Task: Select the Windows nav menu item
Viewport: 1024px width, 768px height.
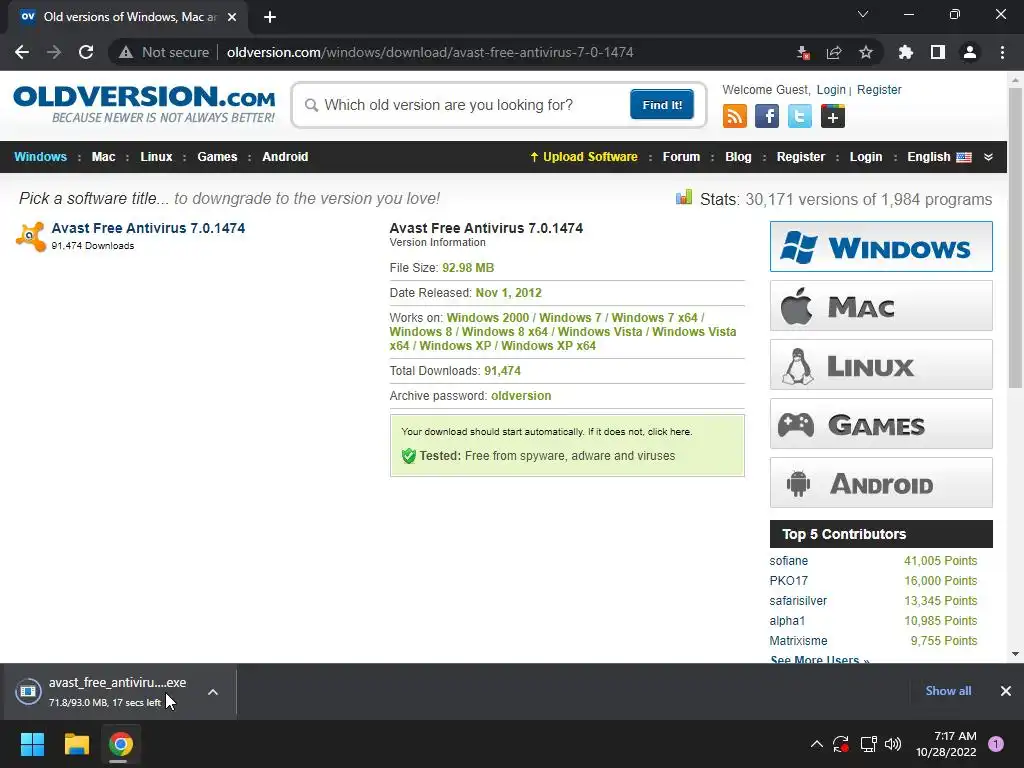Action: [x=40, y=157]
